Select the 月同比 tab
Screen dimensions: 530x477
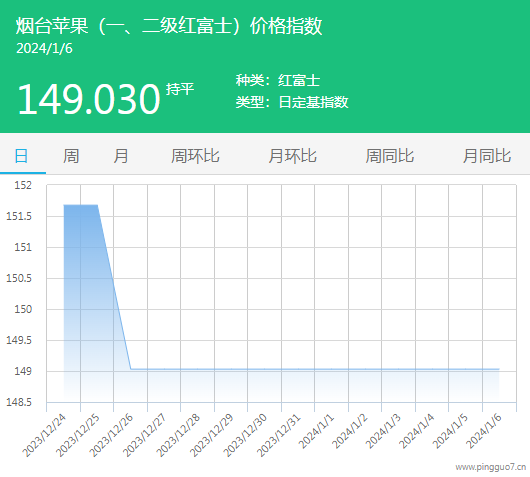(487, 156)
